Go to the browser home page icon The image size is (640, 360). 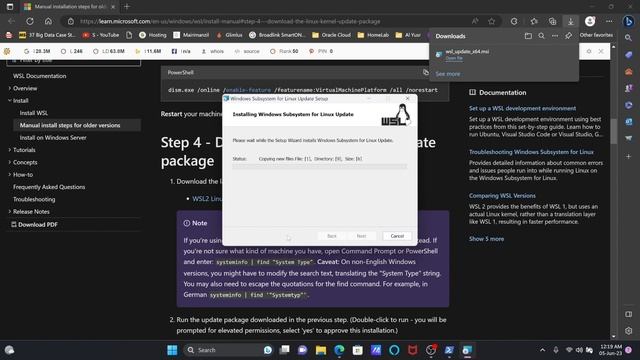(48, 21)
